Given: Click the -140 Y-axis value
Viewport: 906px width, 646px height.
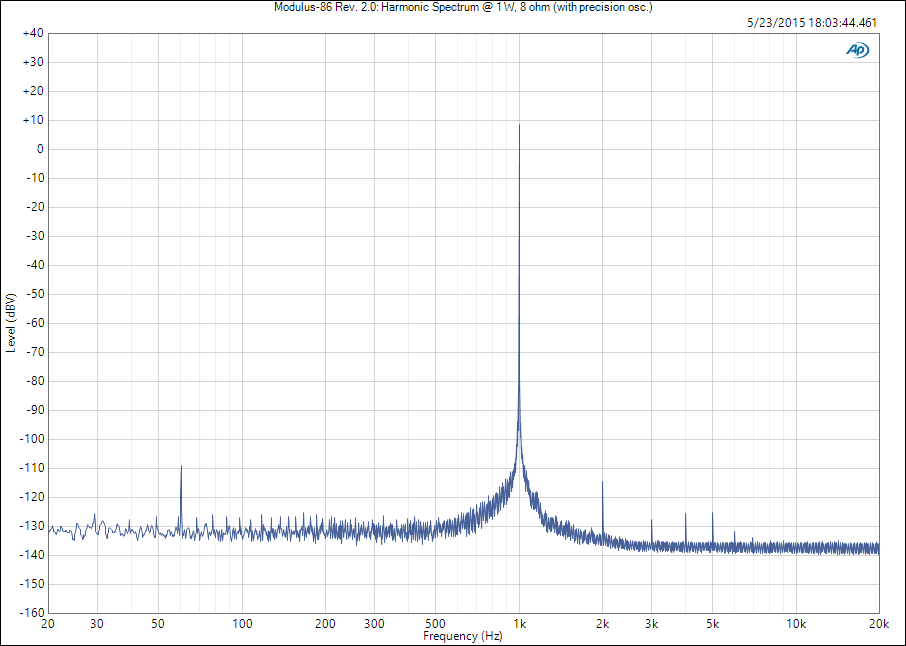Looking at the screenshot, I should coord(32,555).
